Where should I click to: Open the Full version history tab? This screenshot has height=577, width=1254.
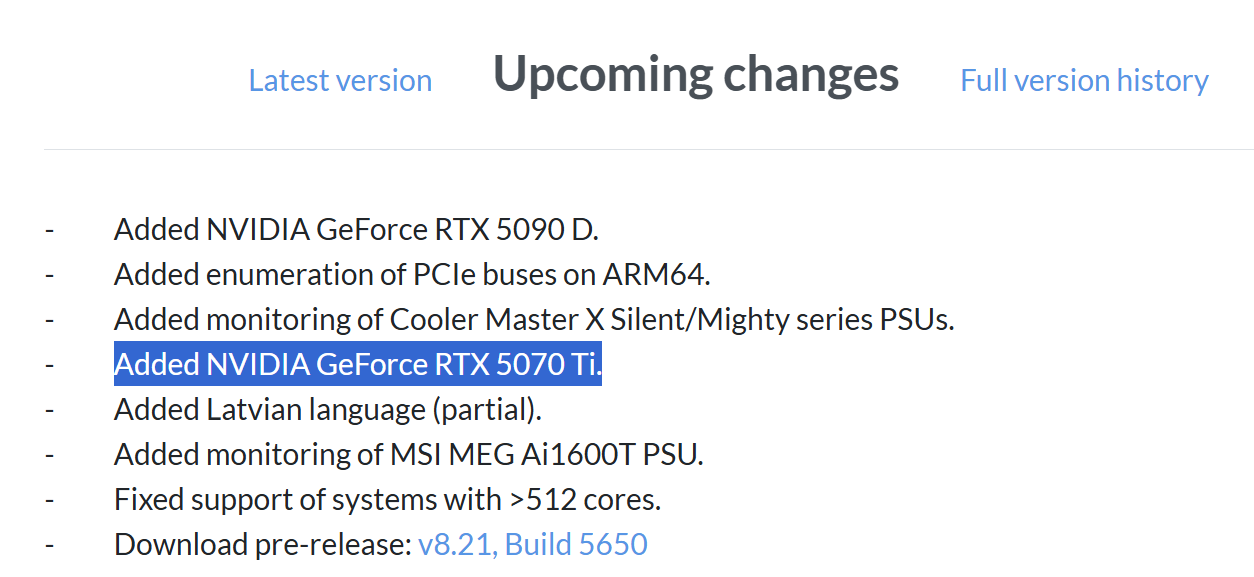[1084, 80]
